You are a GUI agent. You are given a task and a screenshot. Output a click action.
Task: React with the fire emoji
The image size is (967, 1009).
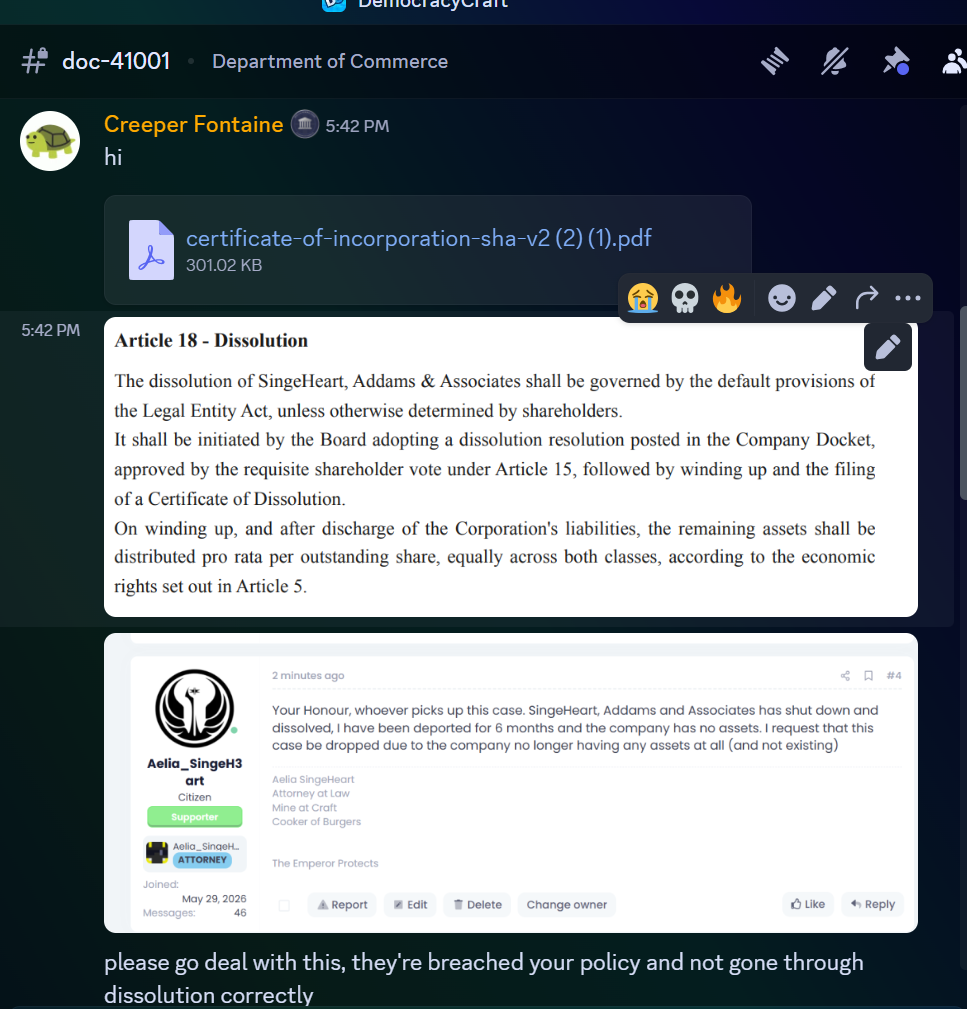[727, 298]
